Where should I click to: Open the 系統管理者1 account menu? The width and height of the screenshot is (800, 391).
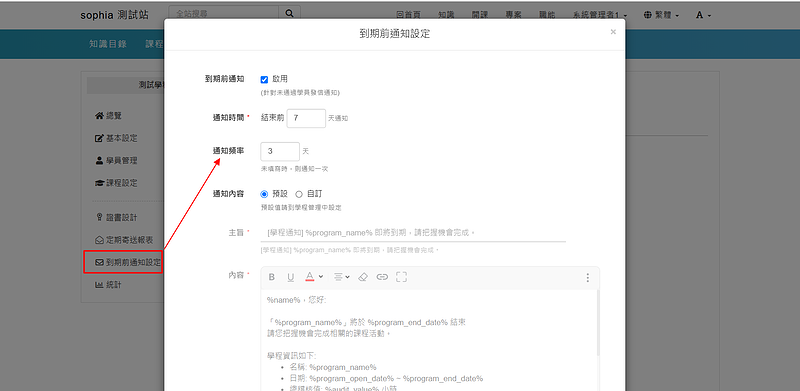600,15
